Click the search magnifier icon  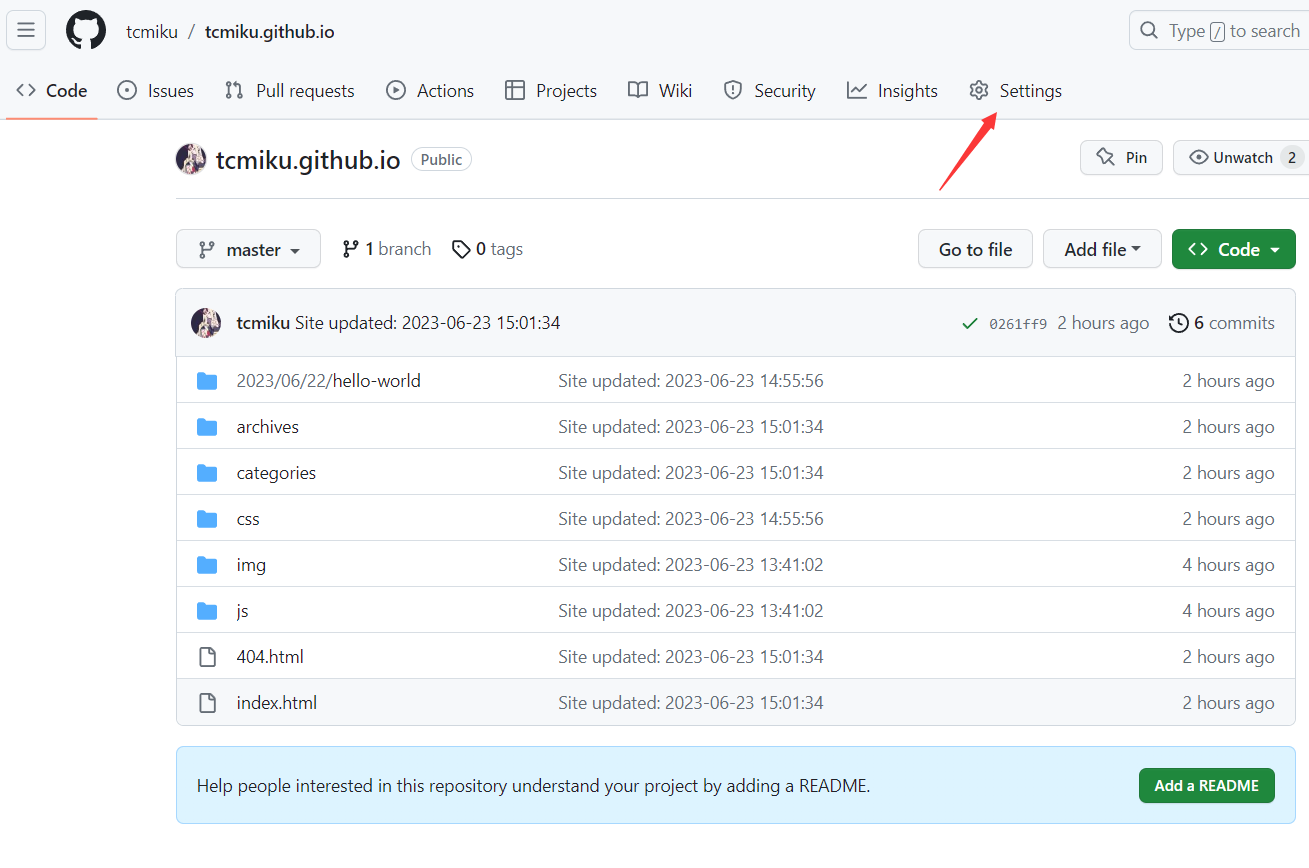point(1149,31)
